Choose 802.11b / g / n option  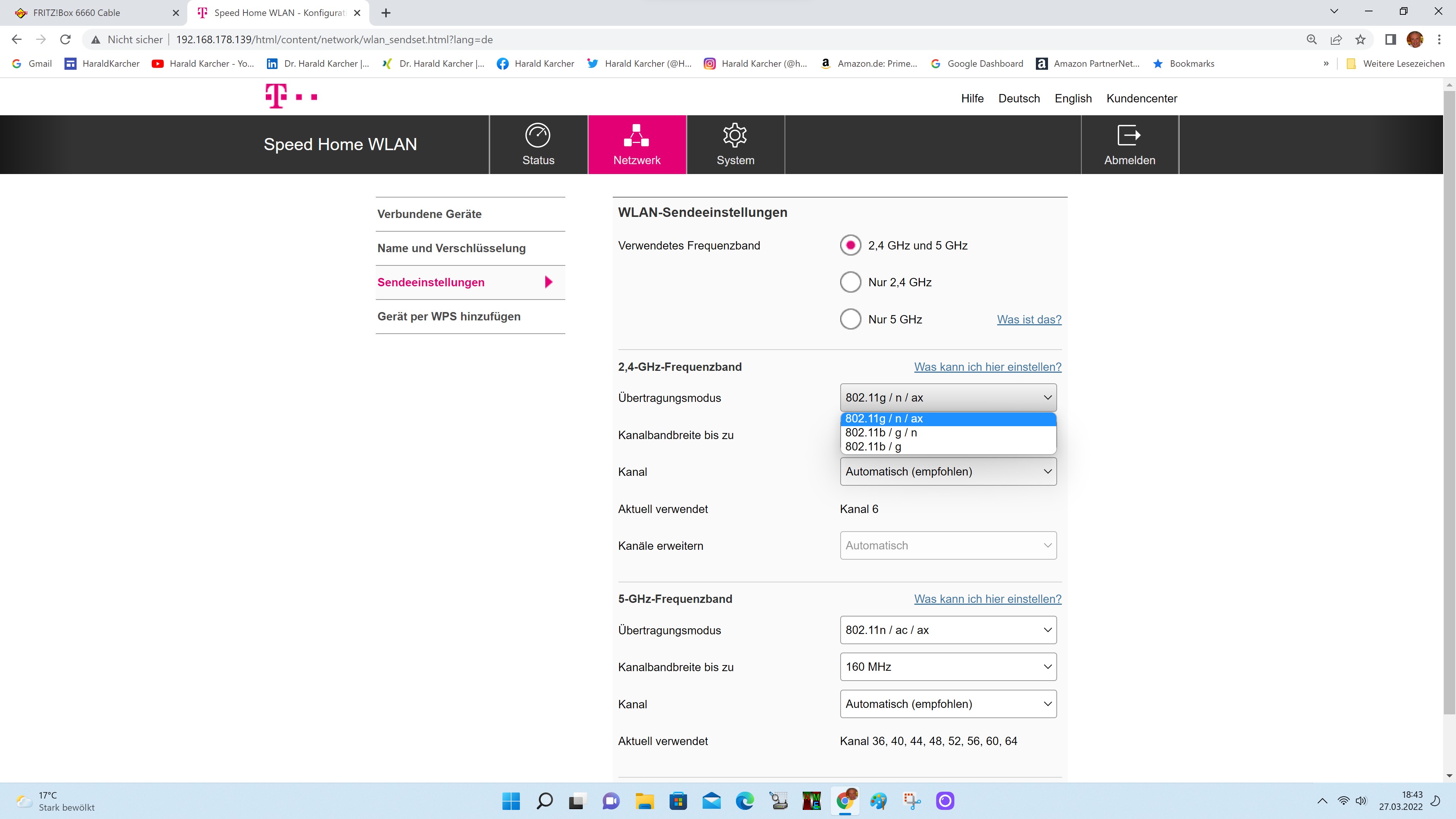point(881,432)
